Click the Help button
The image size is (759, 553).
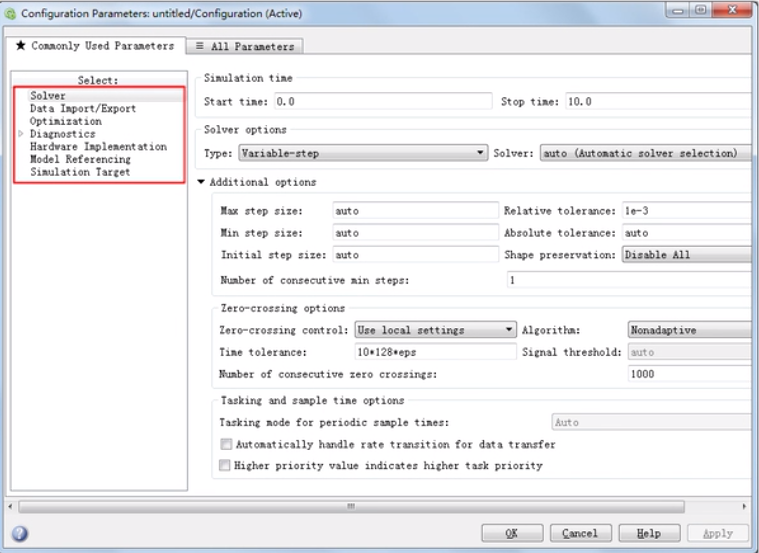(x=649, y=533)
